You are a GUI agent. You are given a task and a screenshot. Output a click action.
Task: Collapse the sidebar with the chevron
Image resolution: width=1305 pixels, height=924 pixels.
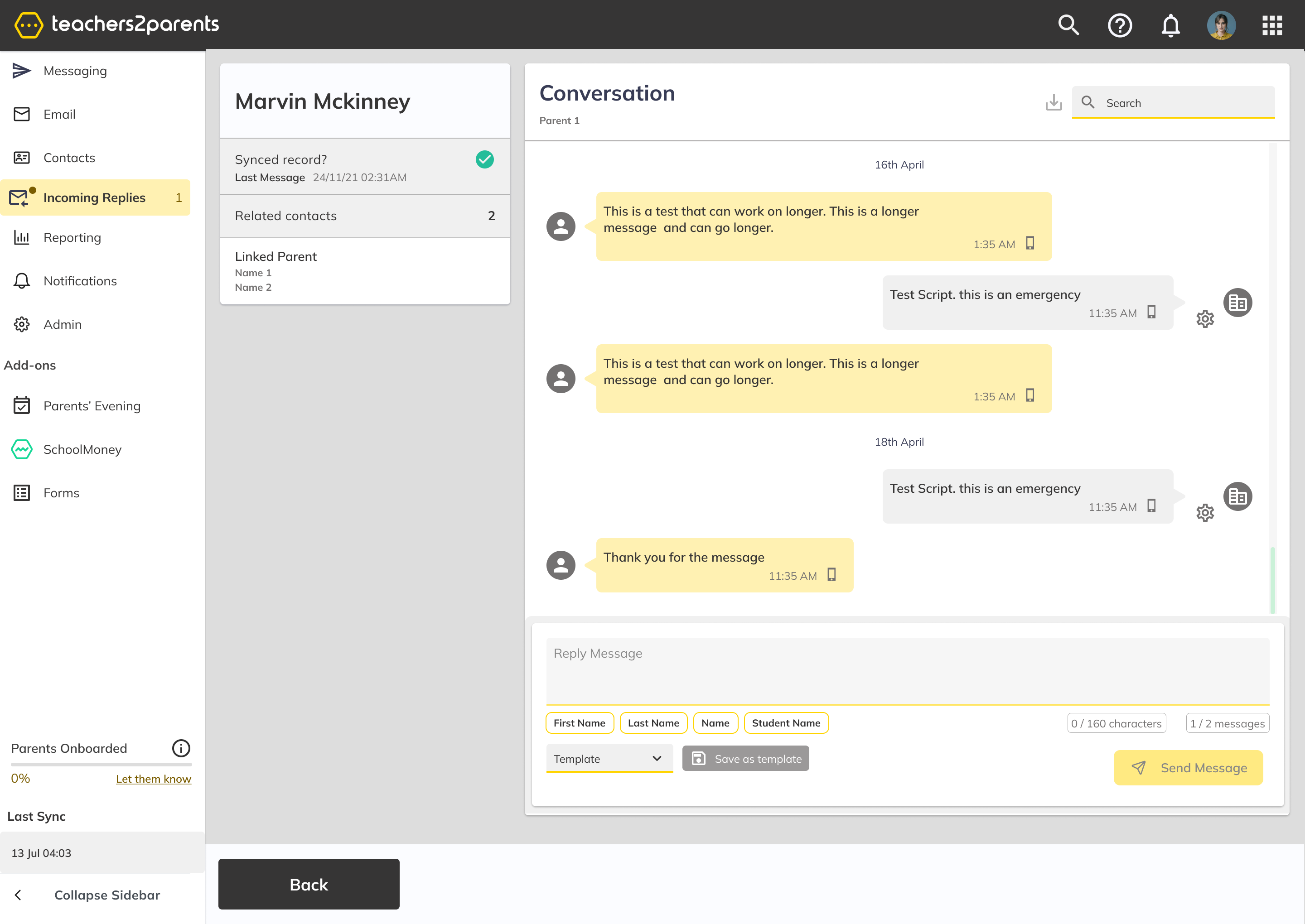point(18,895)
